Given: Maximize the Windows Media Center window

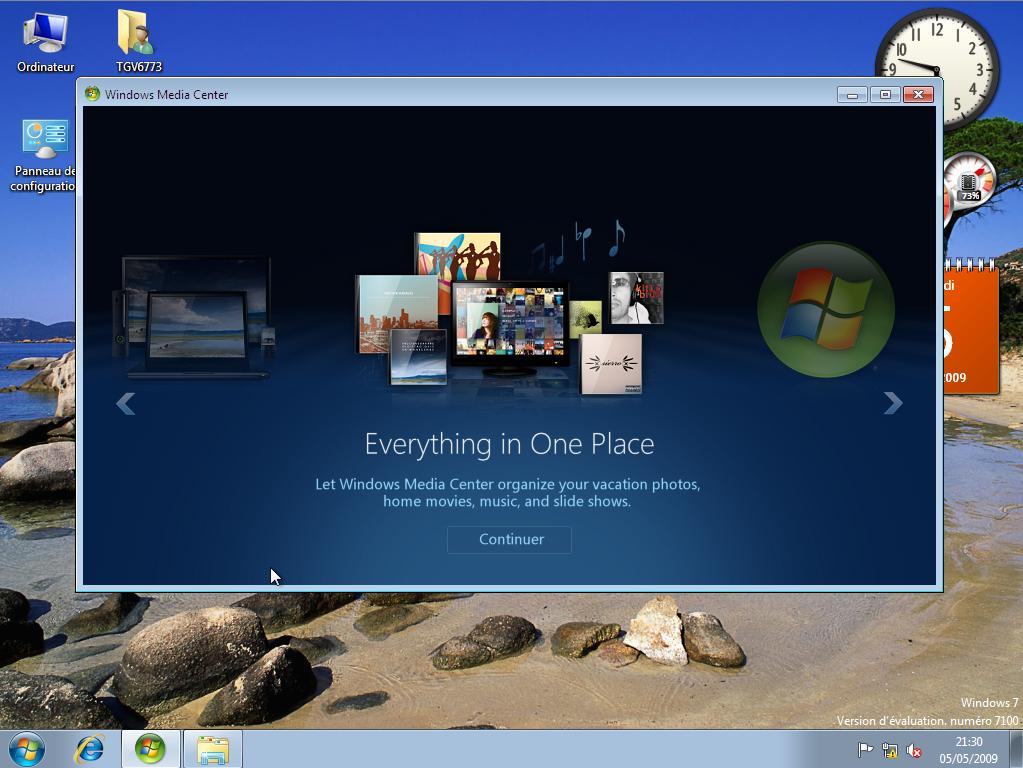Looking at the screenshot, I should [x=885, y=95].
